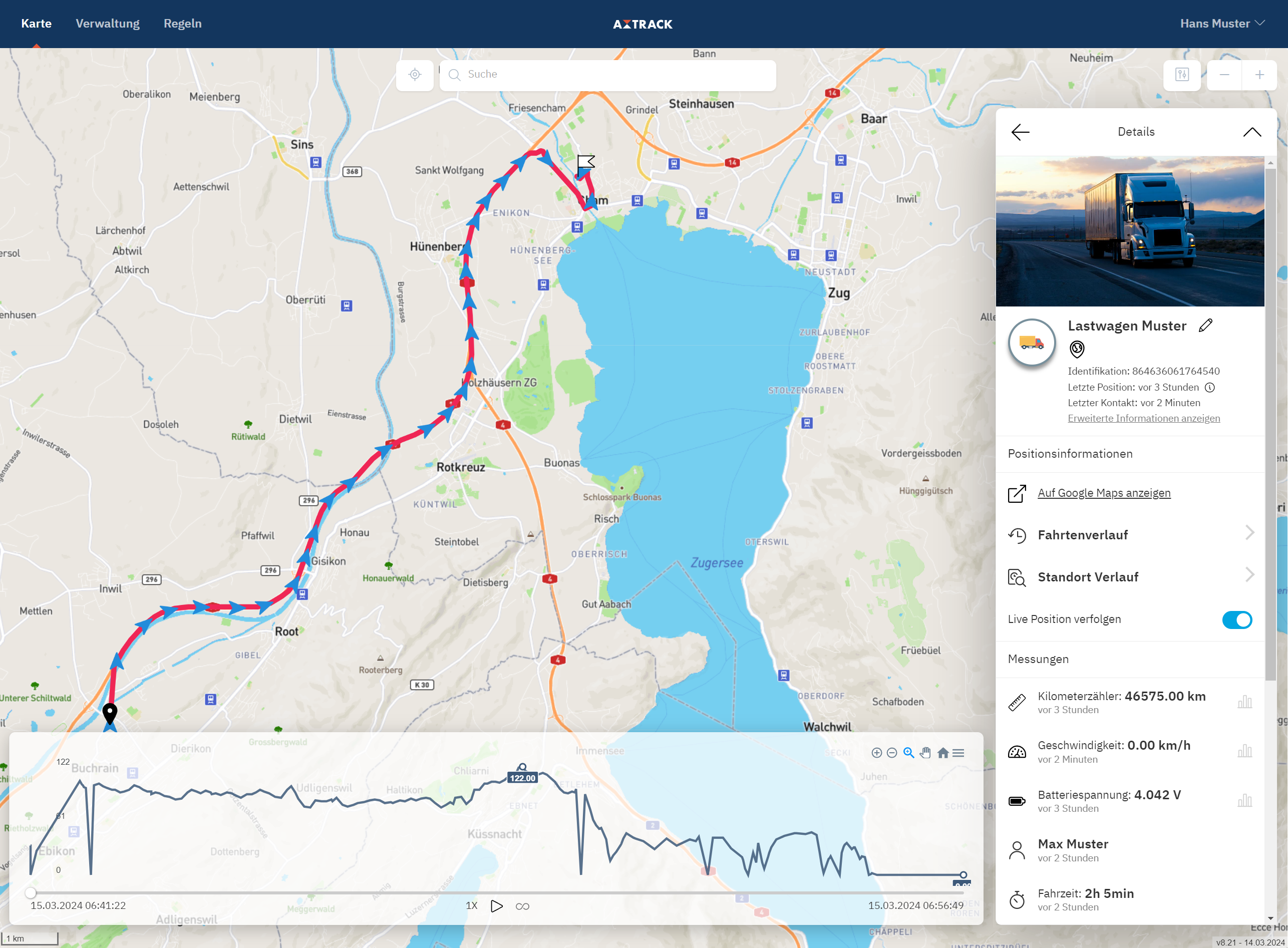Open the Regeln tab
The width and height of the screenshot is (1288, 948).
182,24
